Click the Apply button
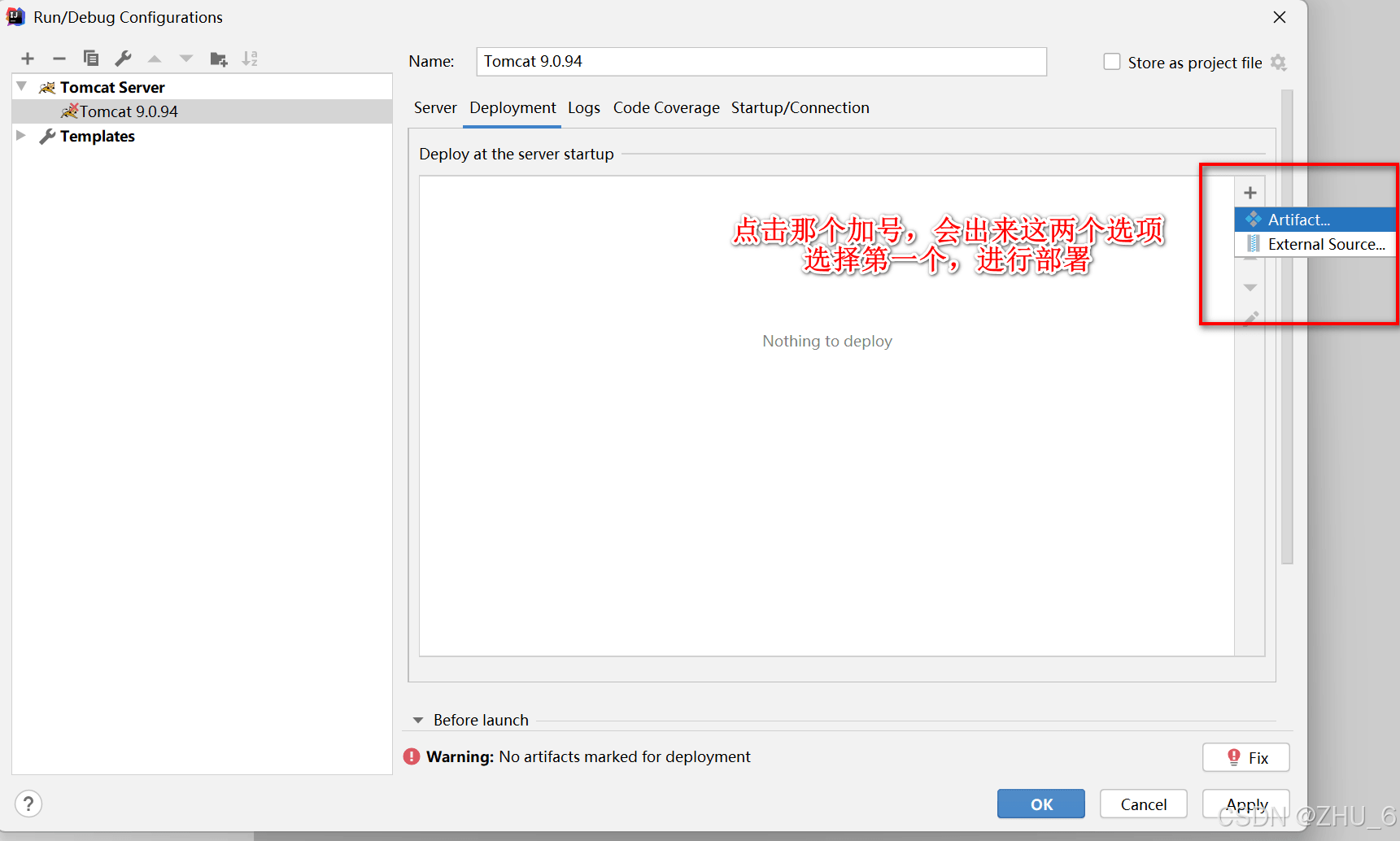Viewport: 1400px width, 841px height. tap(1246, 804)
